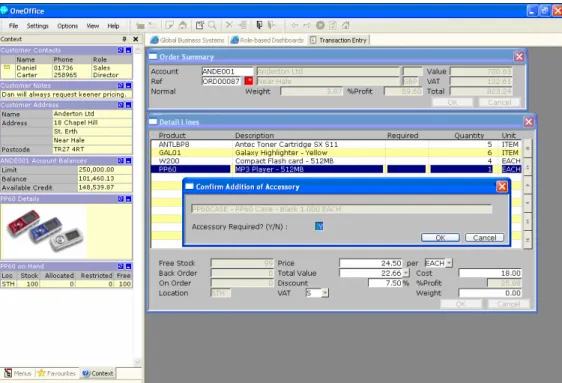Click the Cost field showing 18.00
The height and width of the screenshot is (383, 562).
pos(490,273)
